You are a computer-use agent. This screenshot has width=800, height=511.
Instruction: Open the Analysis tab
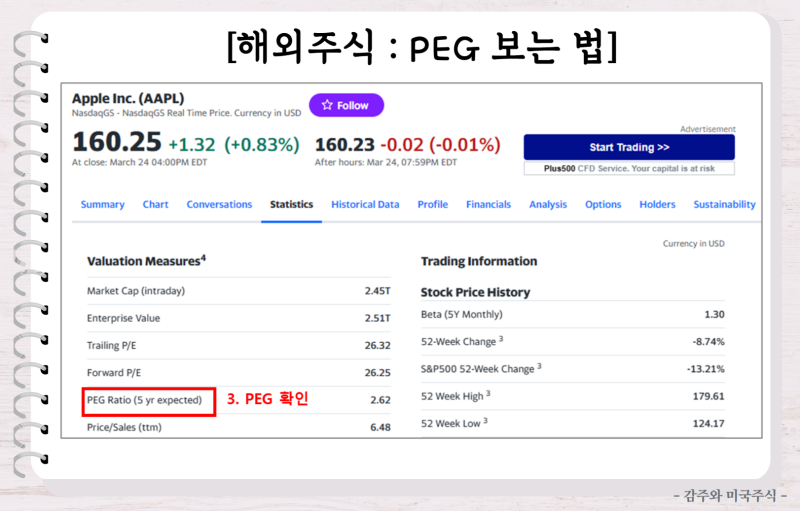coord(548,205)
